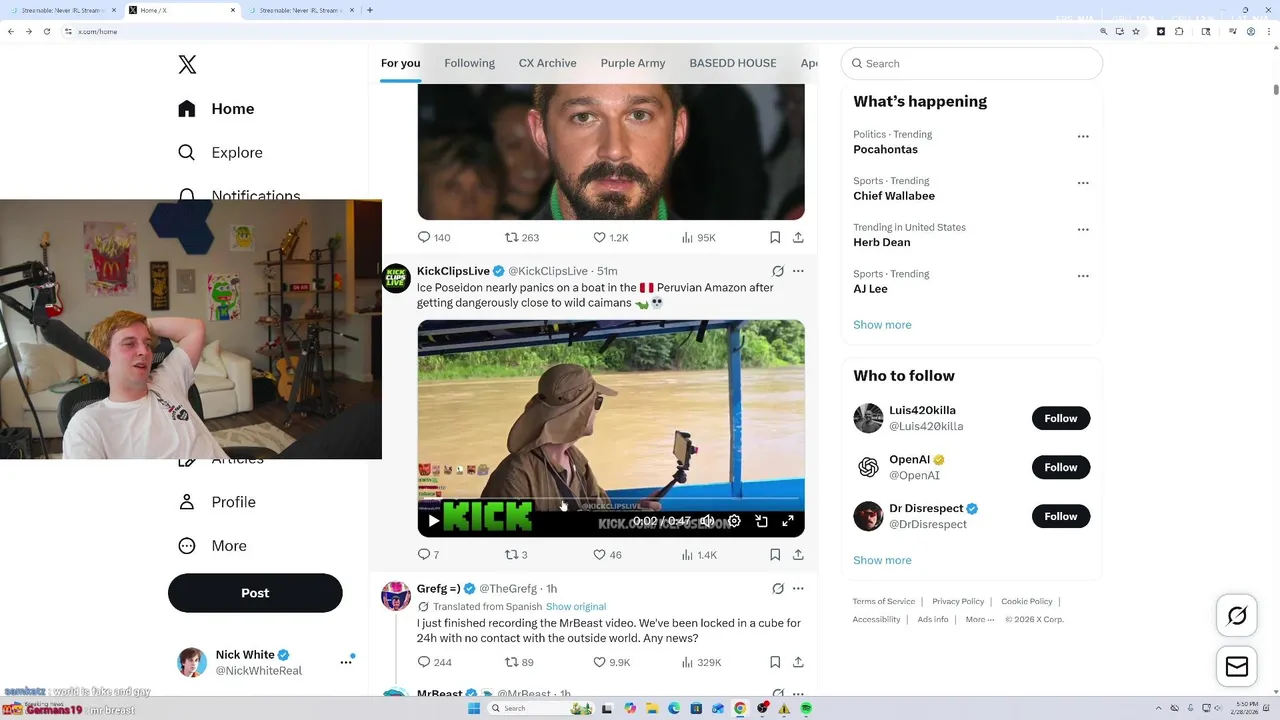This screenshot has height=720, width=1280.
Task: Open the floating Messages envelope button
Action: tap(1237, 667)
